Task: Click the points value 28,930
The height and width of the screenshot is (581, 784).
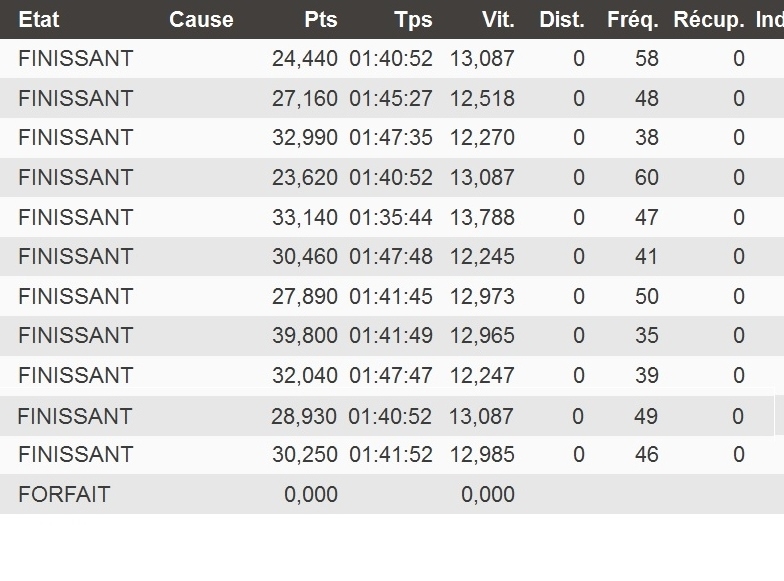Action: coord(304,415)
